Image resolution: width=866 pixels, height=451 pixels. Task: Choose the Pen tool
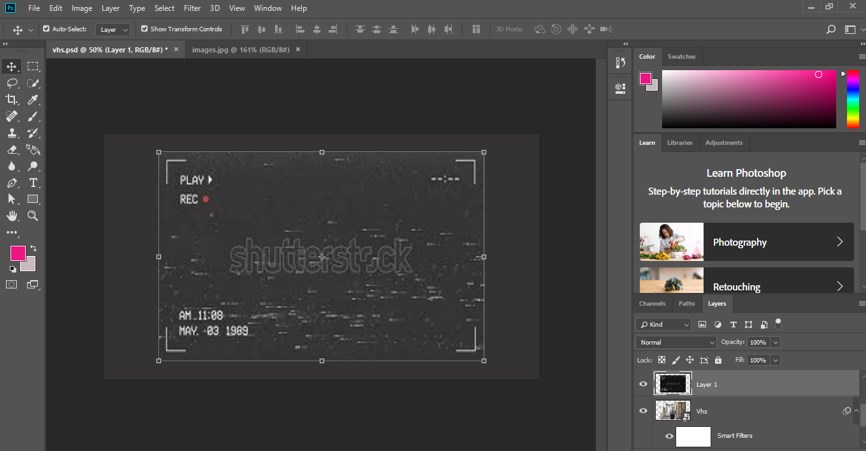[x=12, y=183]
